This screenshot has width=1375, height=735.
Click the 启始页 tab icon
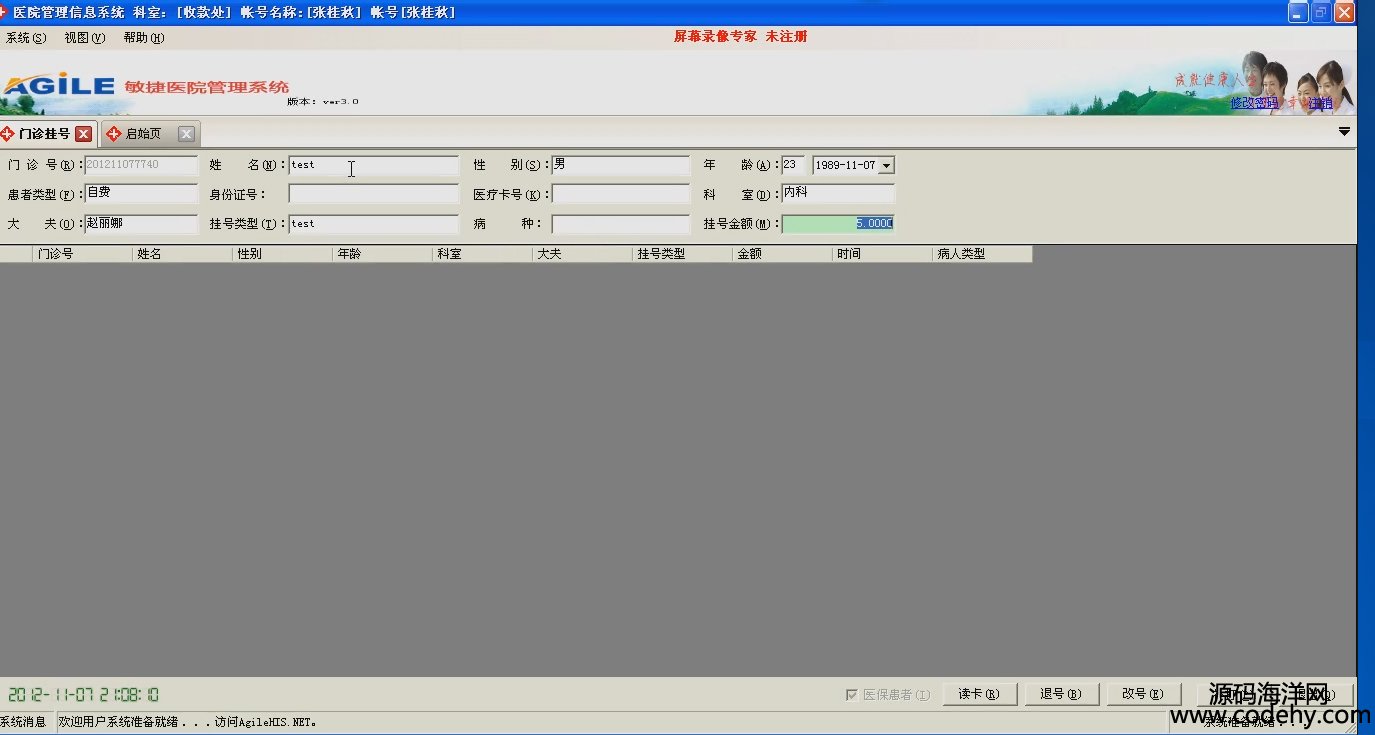(113, 134)
